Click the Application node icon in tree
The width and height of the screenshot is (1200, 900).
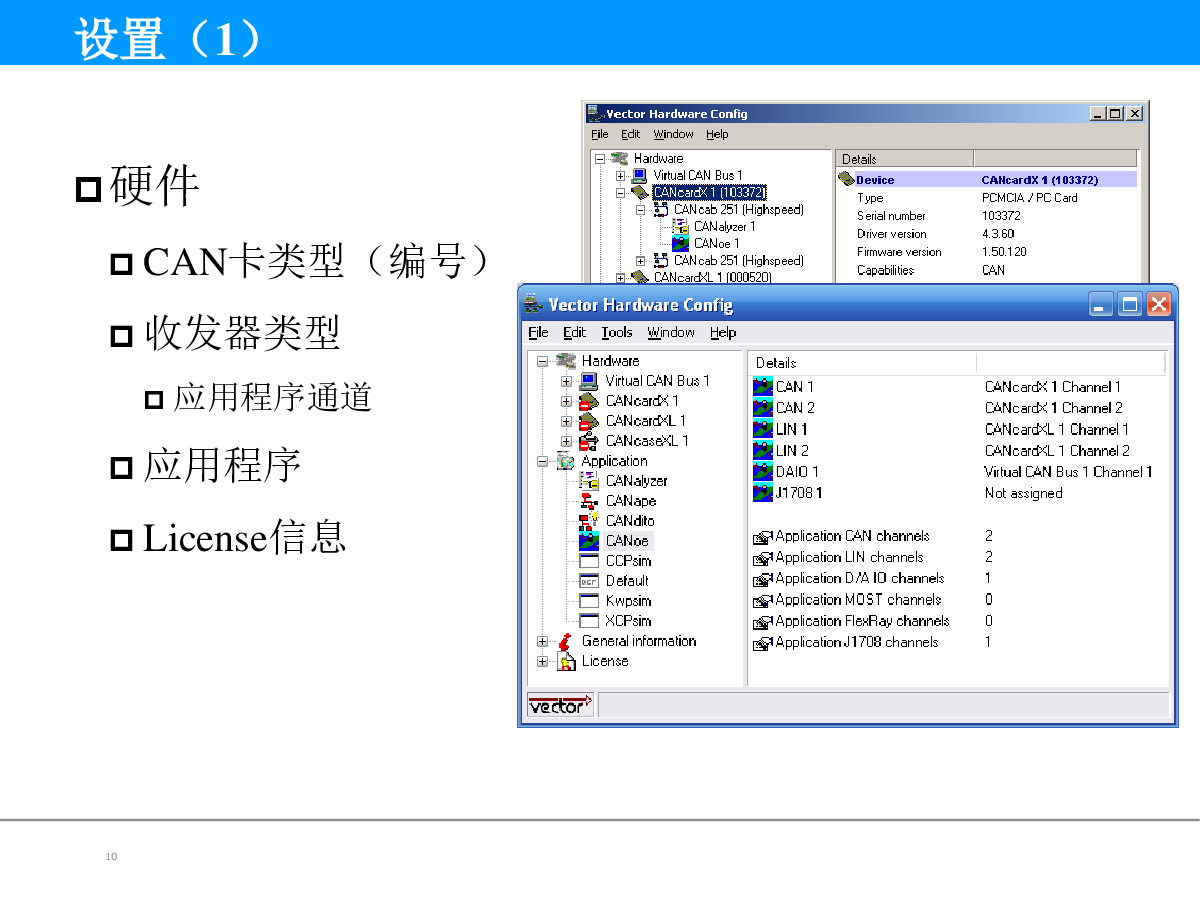[x=566, y=461]
